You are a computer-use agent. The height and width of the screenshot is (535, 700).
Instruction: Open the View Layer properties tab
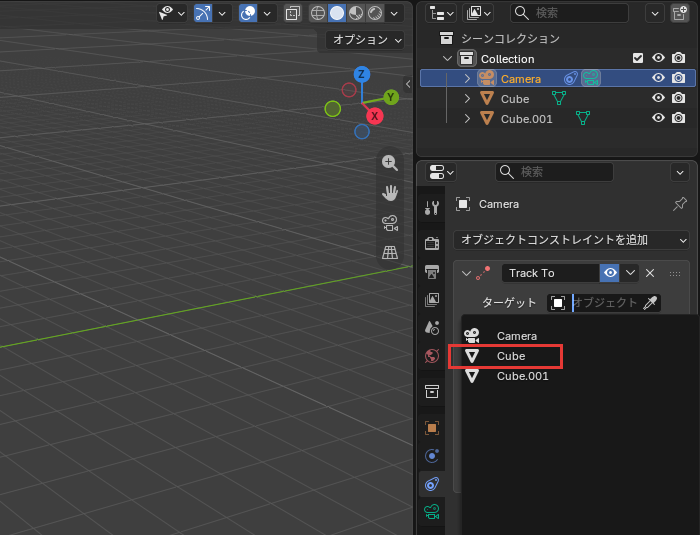(432, 300)
